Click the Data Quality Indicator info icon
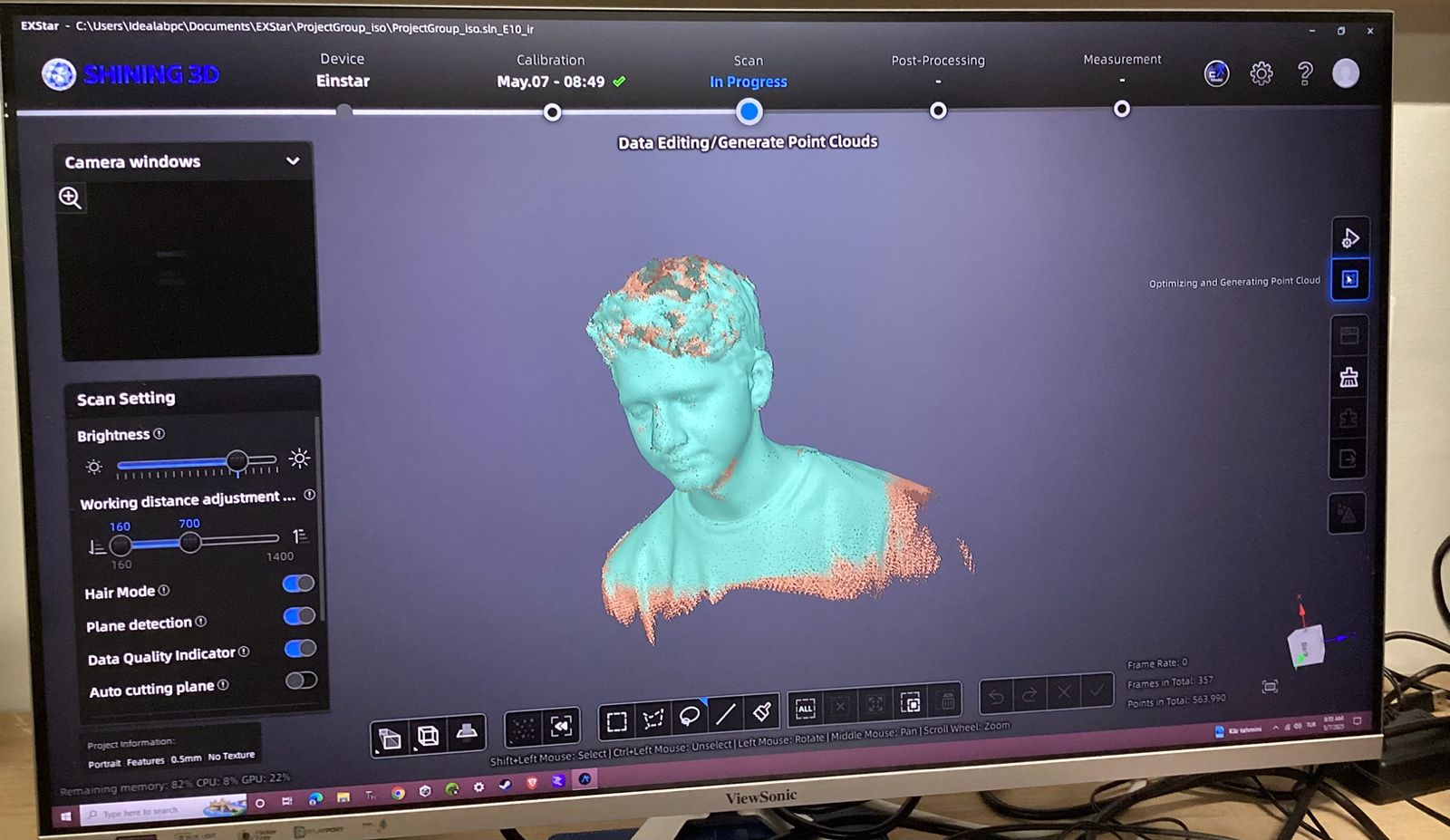This screenshot has height=840, width=1450. [244, 652]
